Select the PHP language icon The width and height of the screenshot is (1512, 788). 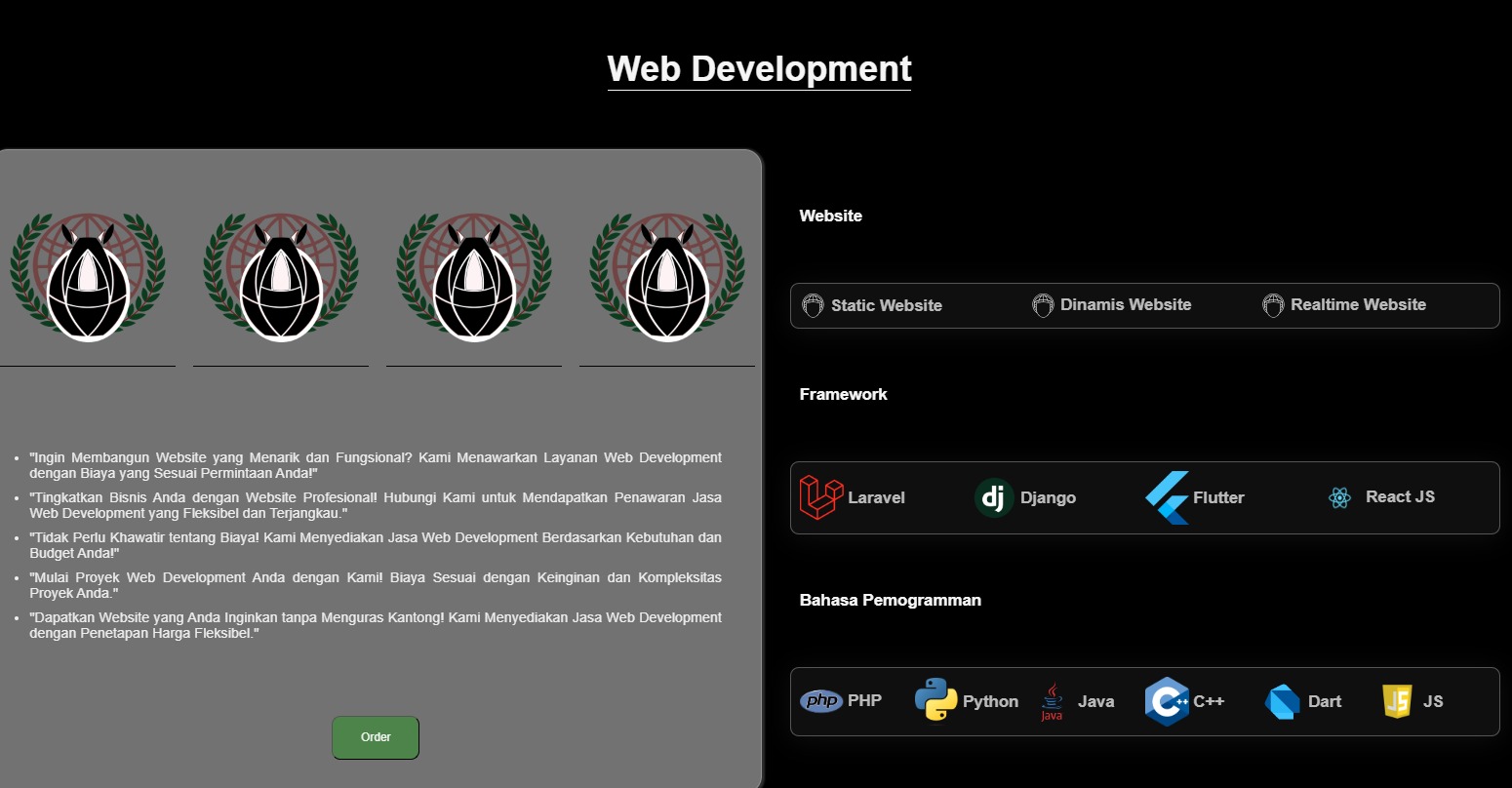pos(821,701)
